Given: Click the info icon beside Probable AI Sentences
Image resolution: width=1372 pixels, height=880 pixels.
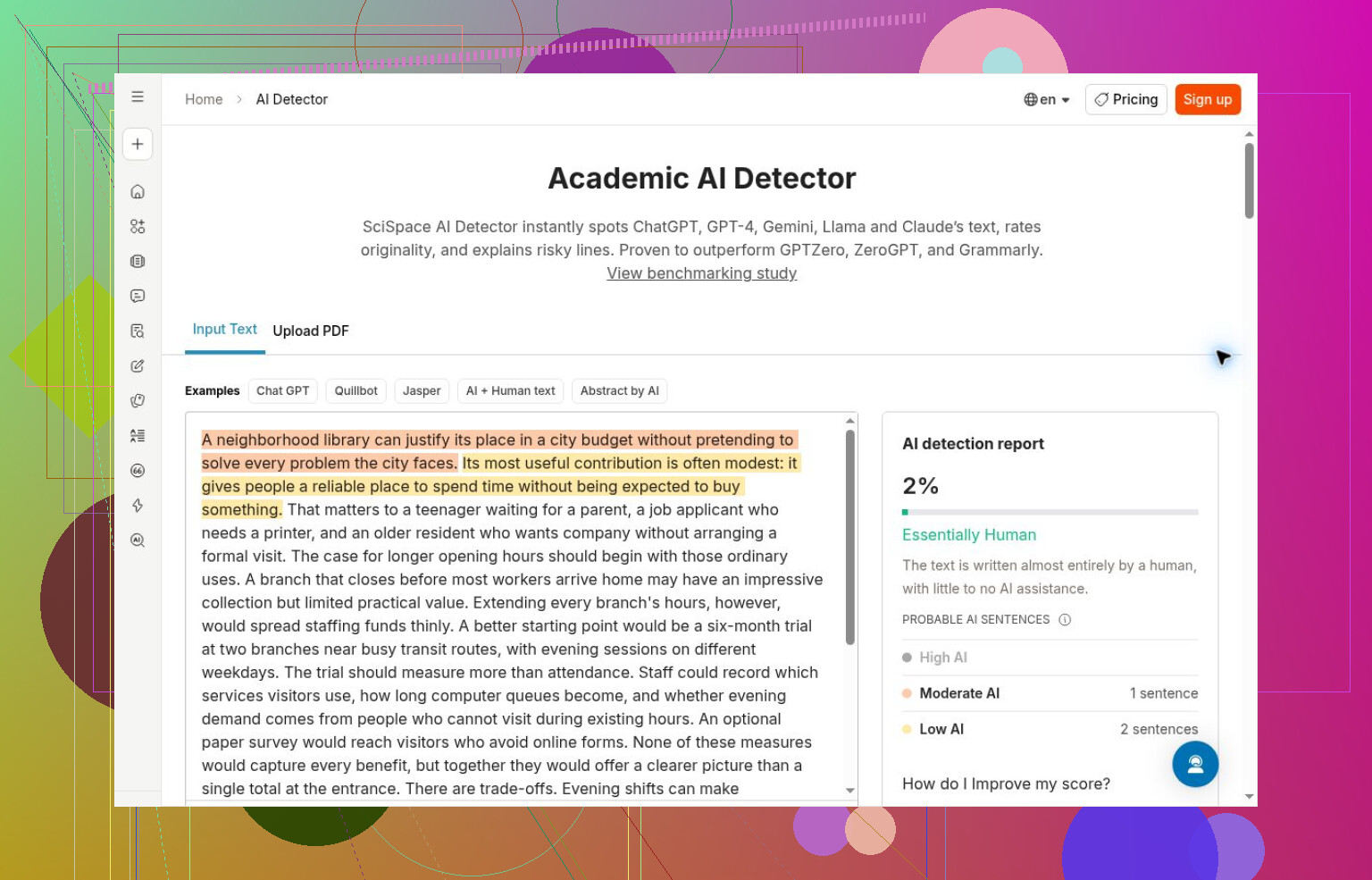Looking at the screenshot, I should coord(1065,620).
